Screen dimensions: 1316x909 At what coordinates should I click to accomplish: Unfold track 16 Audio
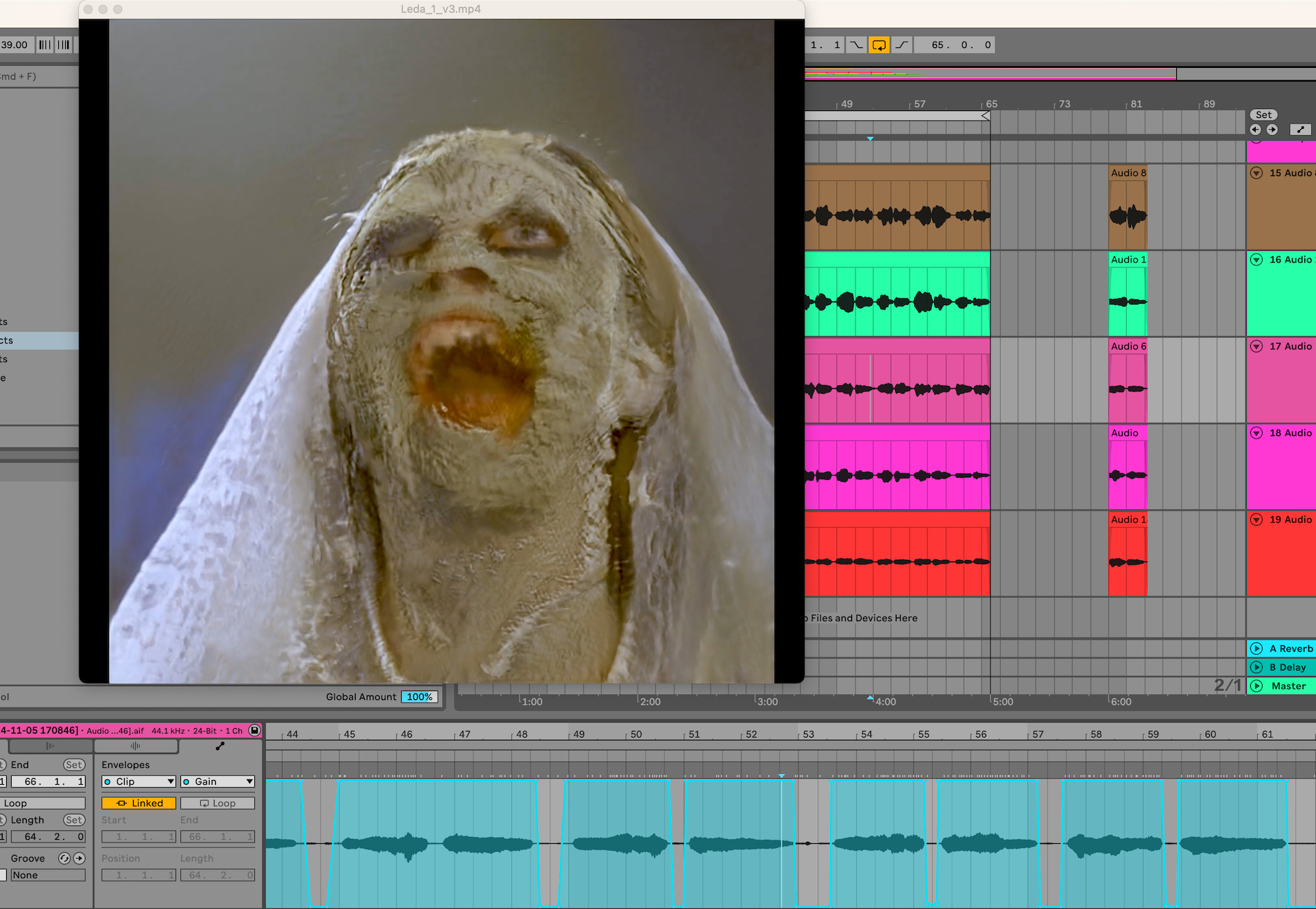point(1256,259)
